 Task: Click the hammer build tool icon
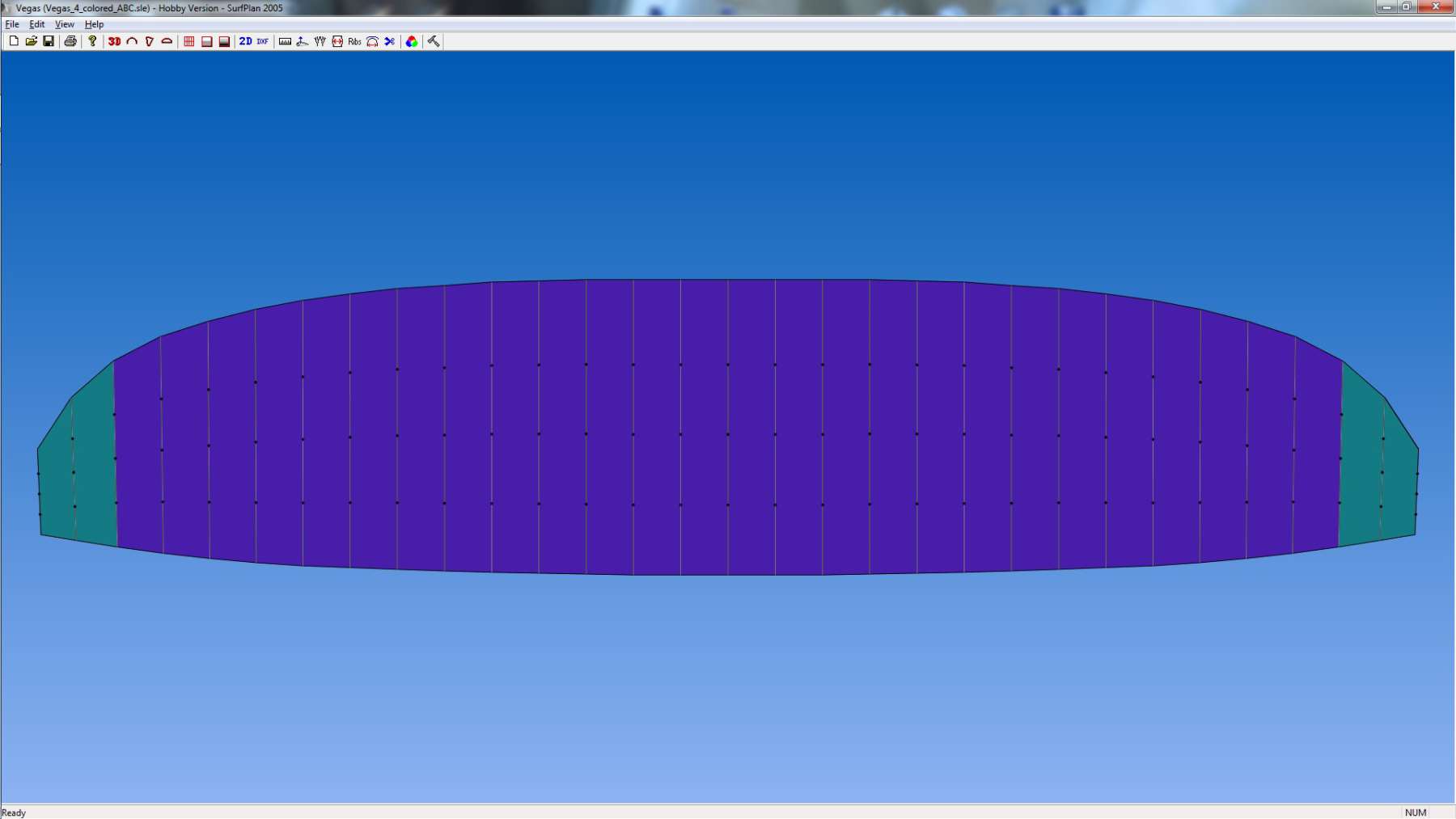coord(434,41)
